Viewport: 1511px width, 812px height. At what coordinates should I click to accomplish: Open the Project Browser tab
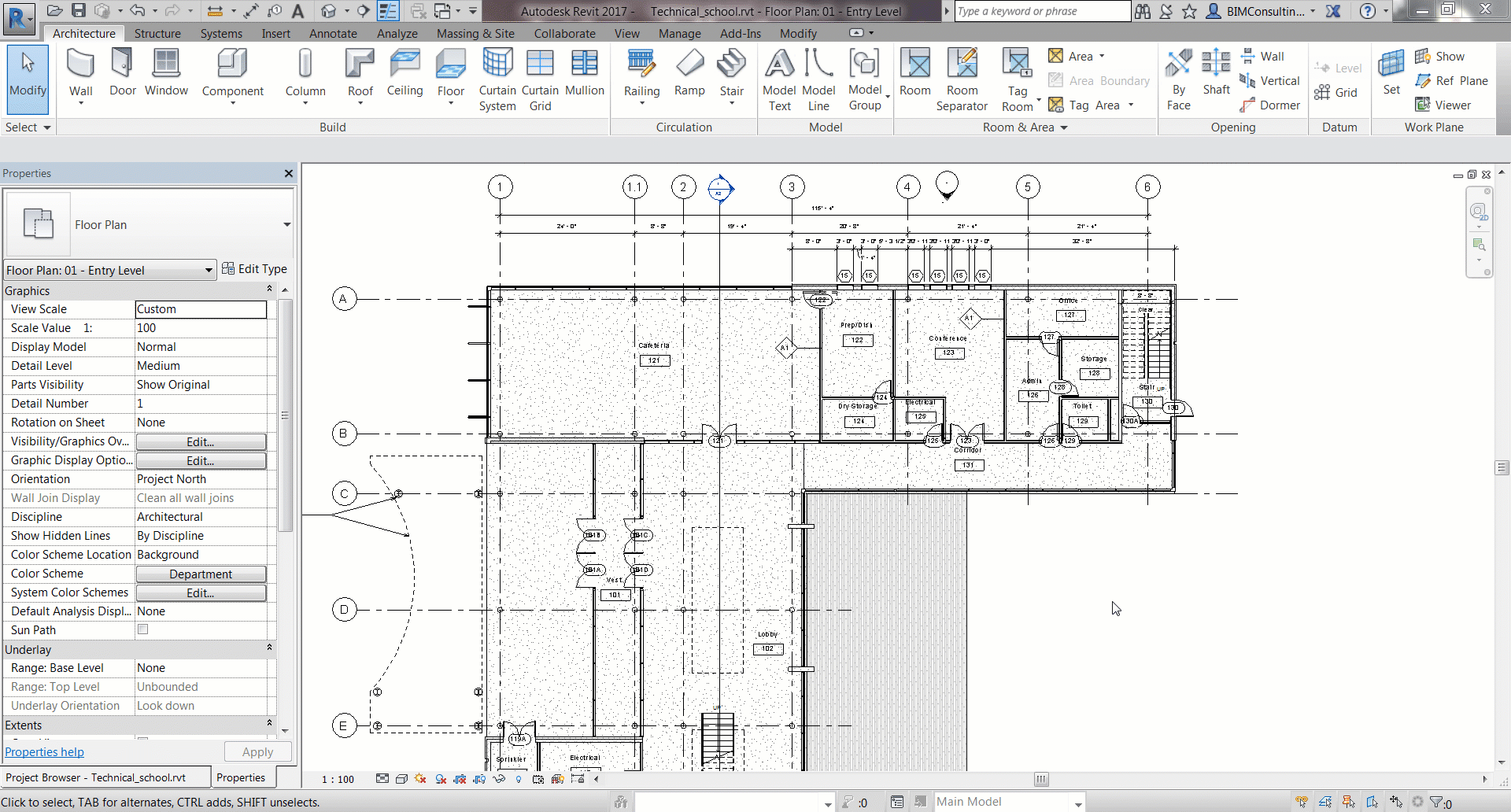pos(105,777)
